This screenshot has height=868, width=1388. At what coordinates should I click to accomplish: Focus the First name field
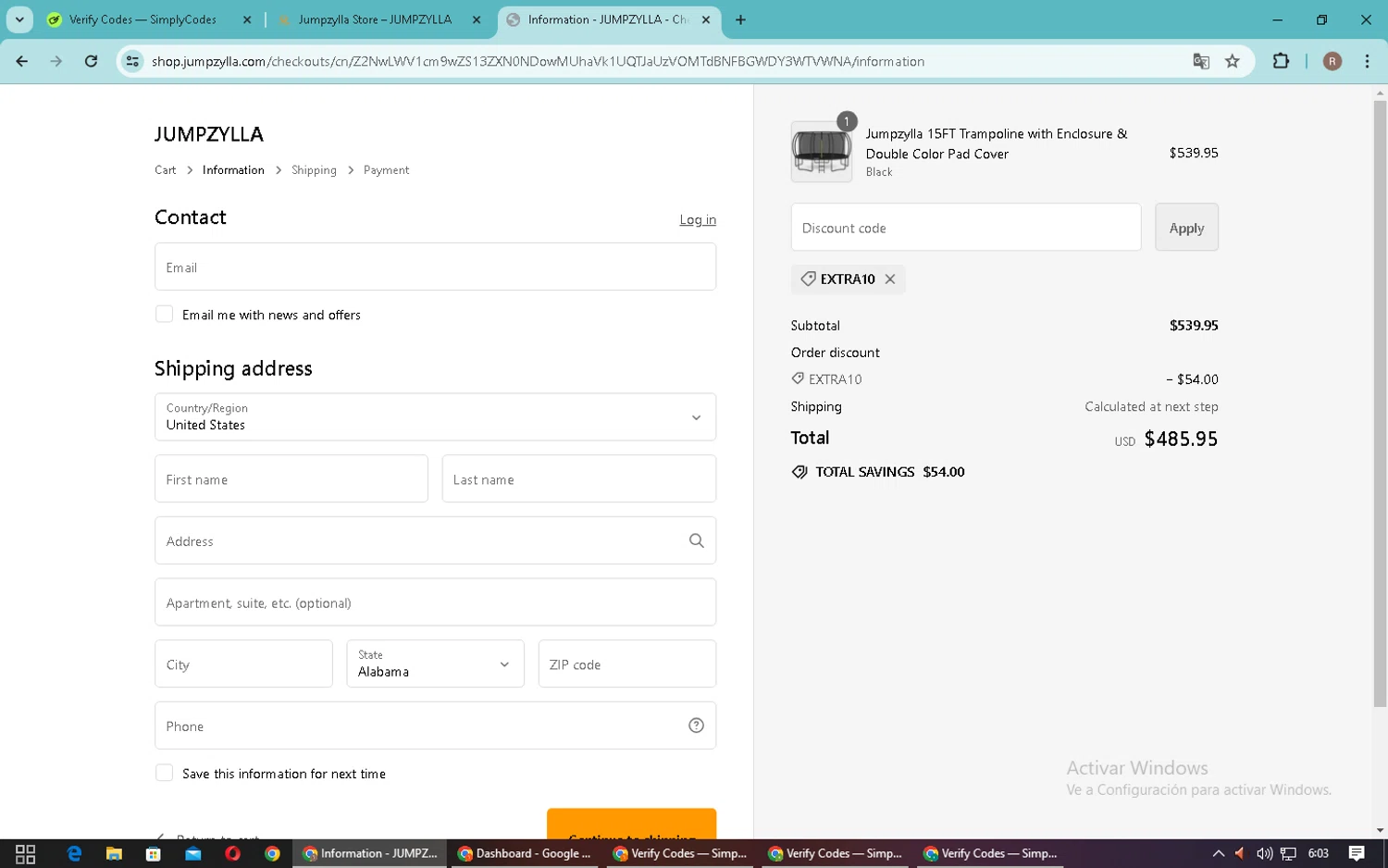291,478
